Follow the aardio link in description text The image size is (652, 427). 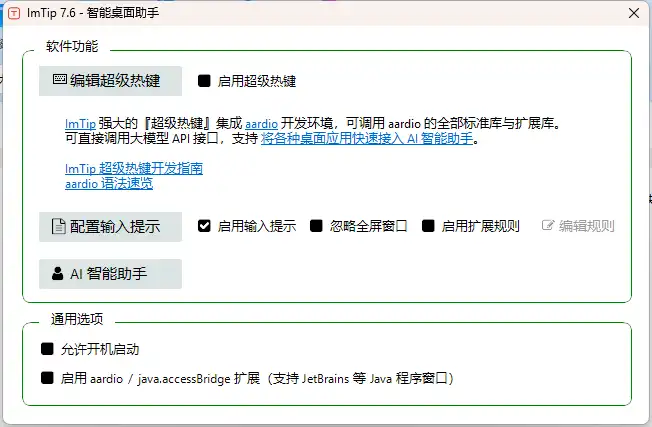tap(262, 124)
